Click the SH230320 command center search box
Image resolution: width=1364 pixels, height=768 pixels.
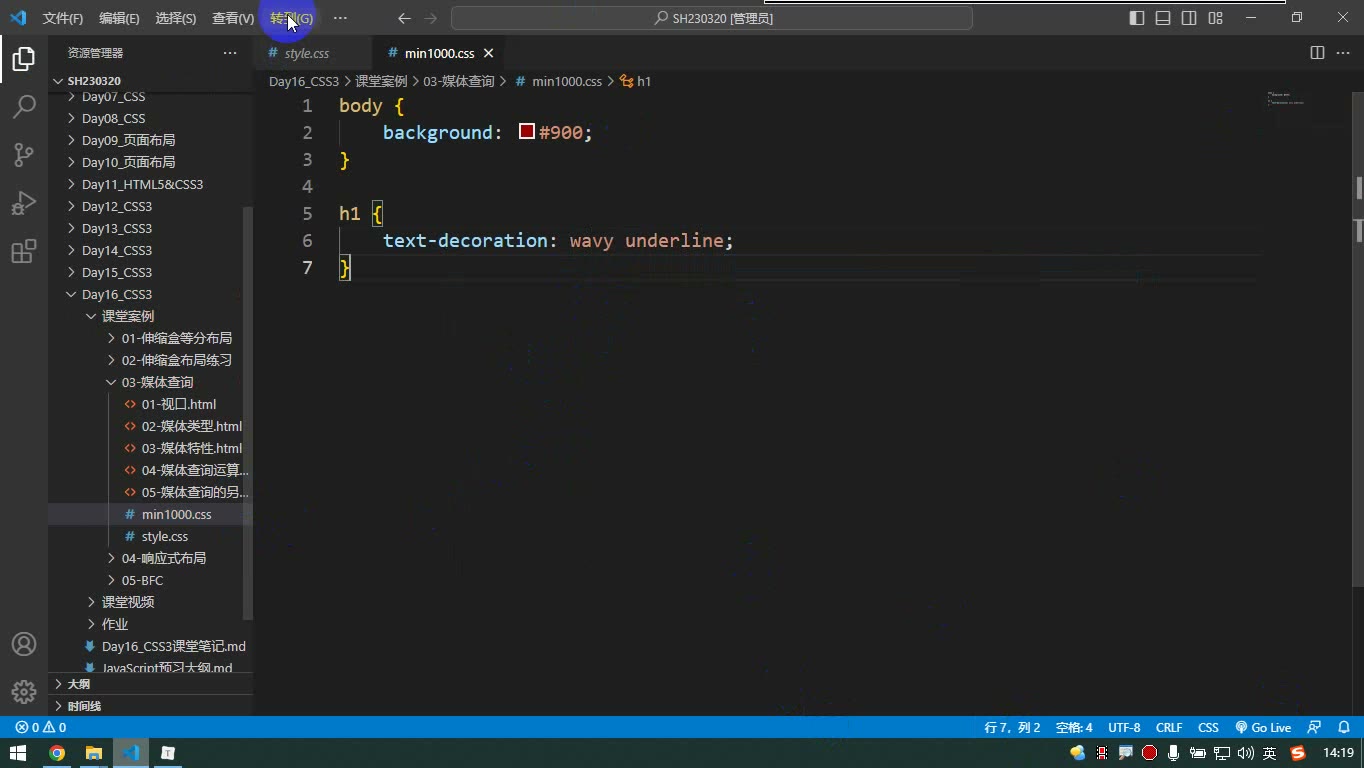[712, 18]
